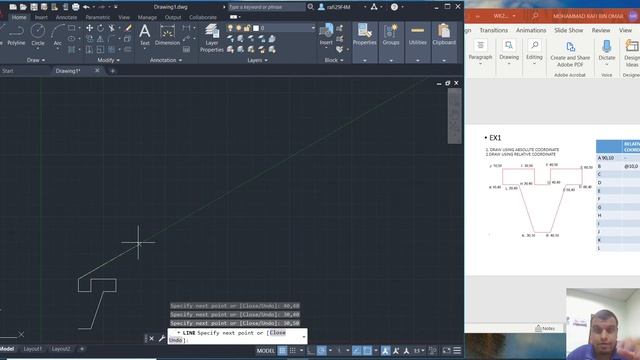Viewport: 640px width, 360px height.
Task: Toggle object snap in status bar
Action: [x=367, y=351]
